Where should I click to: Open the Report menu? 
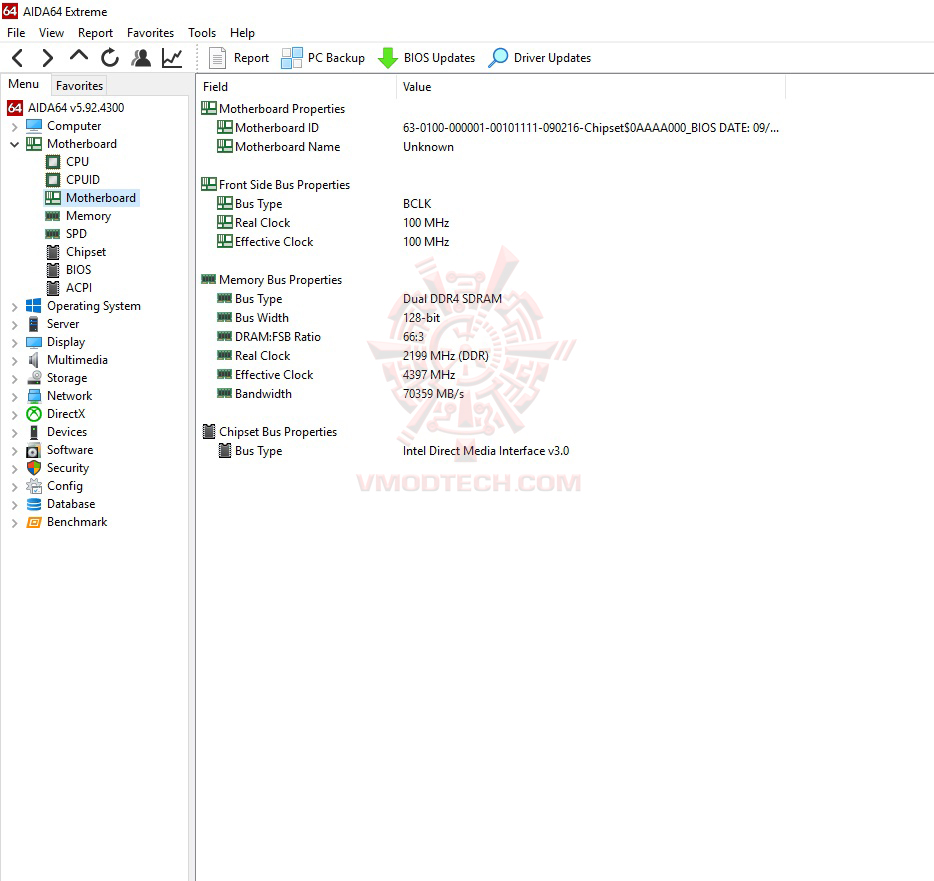[x=95, y=33]
